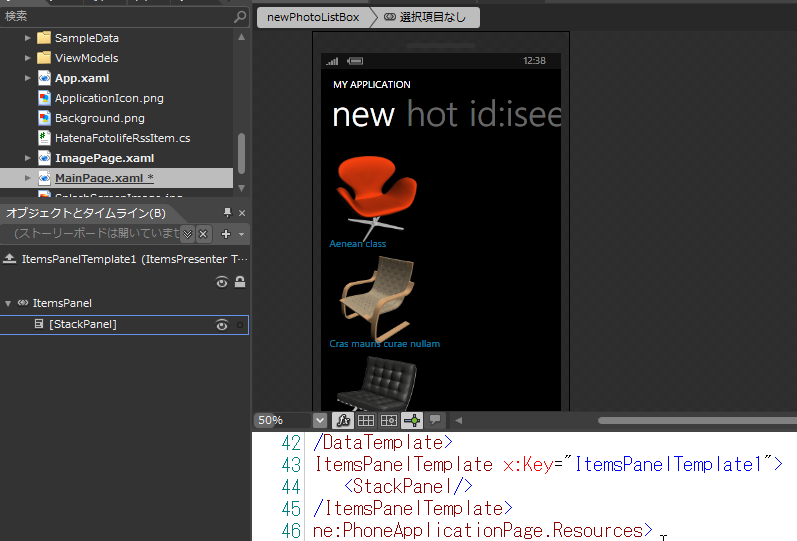Toggle lock-all header icon
The image size is (797, 541).
click(240, 282)
